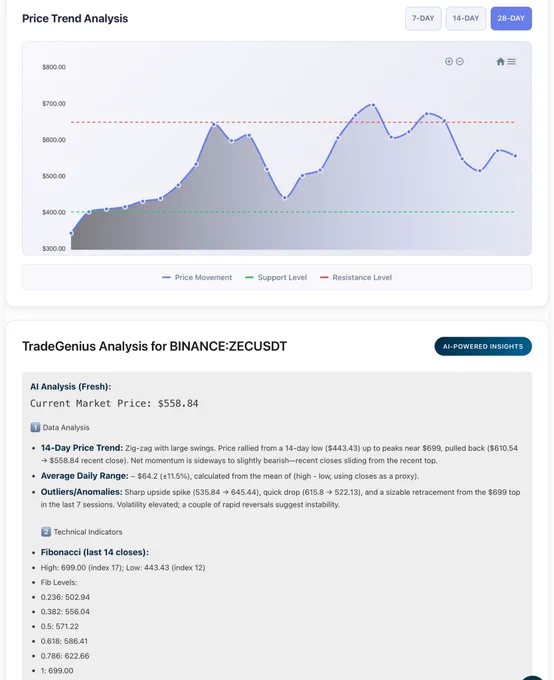Toggle Price Movement series in legend
554x680 pixels.
tap(197, 278)
